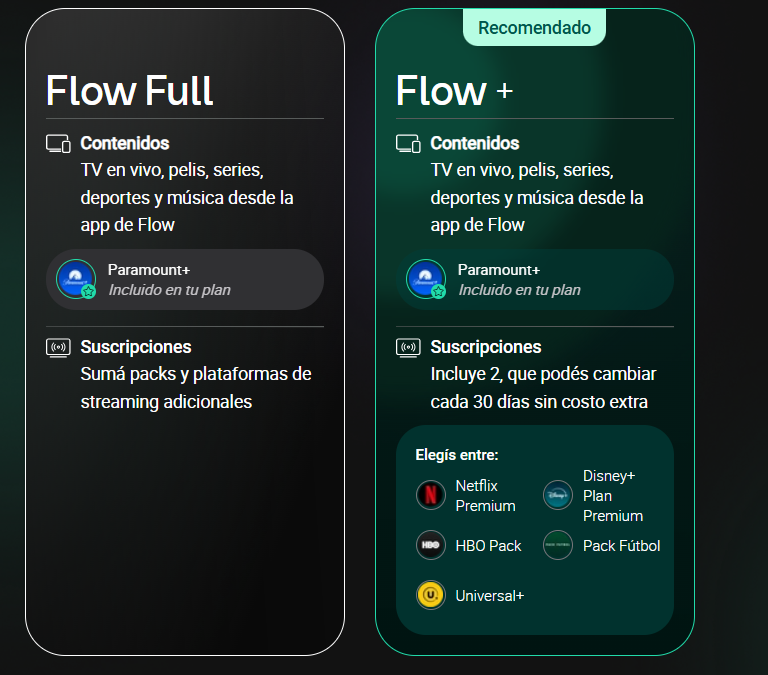Viewport: 768px width, 675px height.
Task: Click Contenidos heading in Flow Full card
Action: pos(125,144)
